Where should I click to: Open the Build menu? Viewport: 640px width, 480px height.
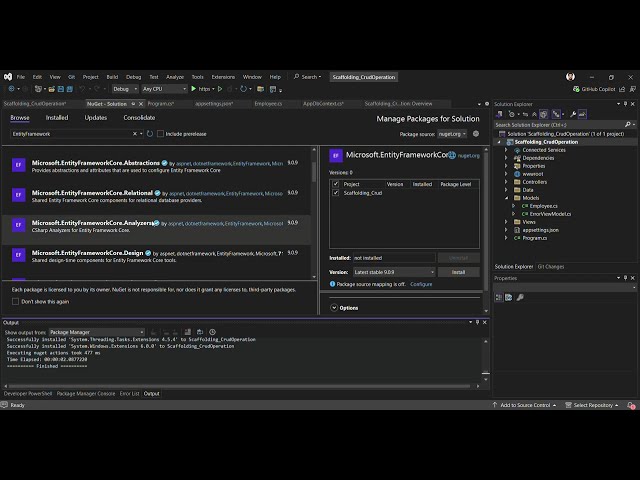click(x=112, y=77)
